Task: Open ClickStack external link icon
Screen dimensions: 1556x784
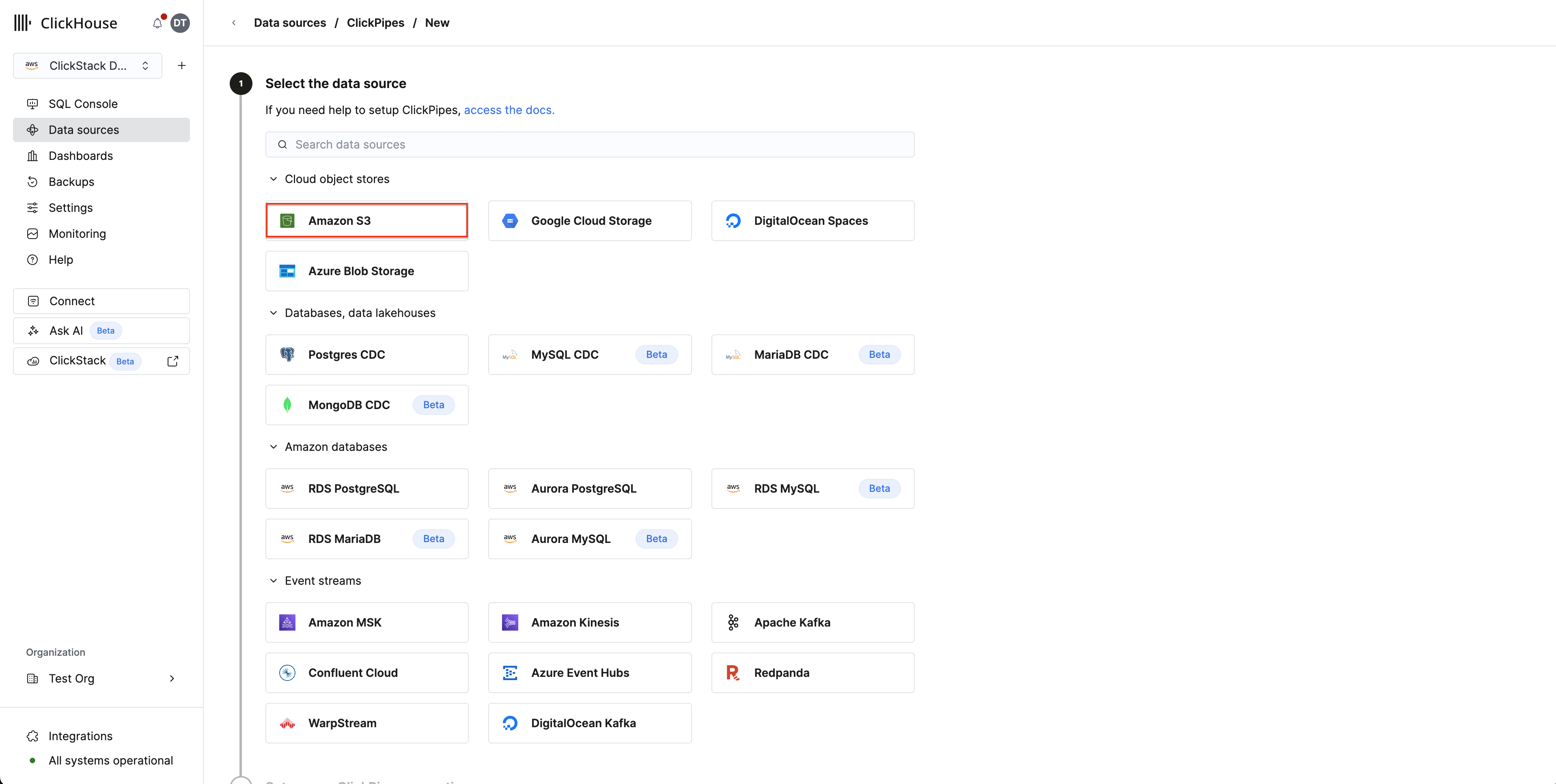Action: coord(173,361)
